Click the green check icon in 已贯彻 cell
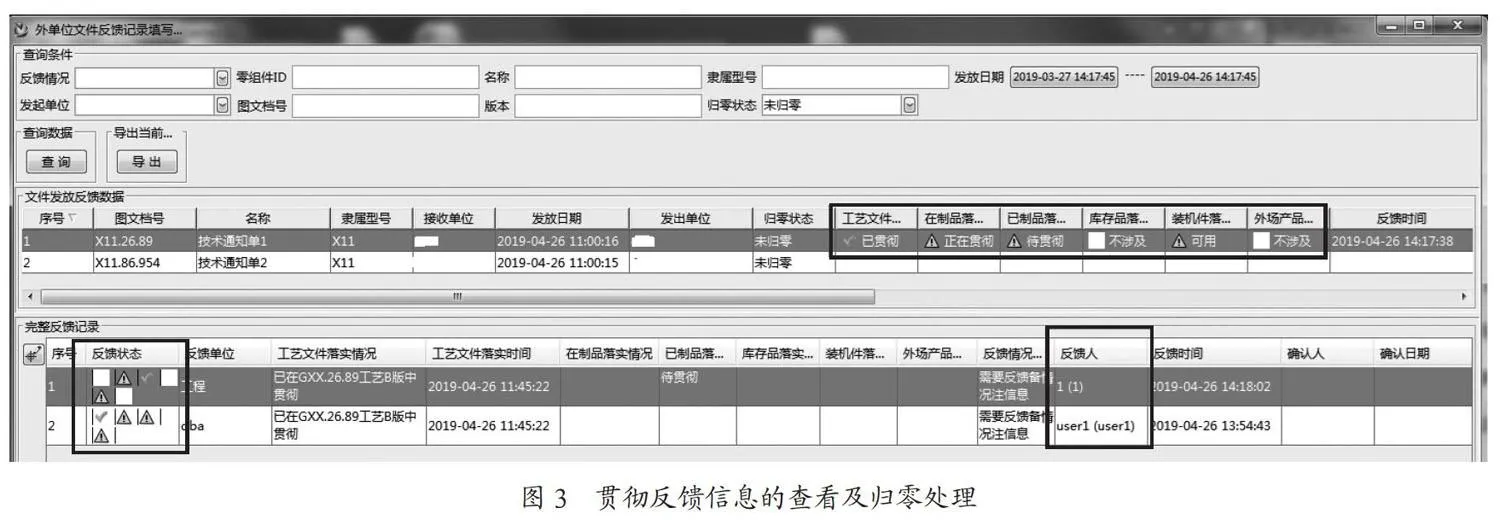 tap(850, 240)
